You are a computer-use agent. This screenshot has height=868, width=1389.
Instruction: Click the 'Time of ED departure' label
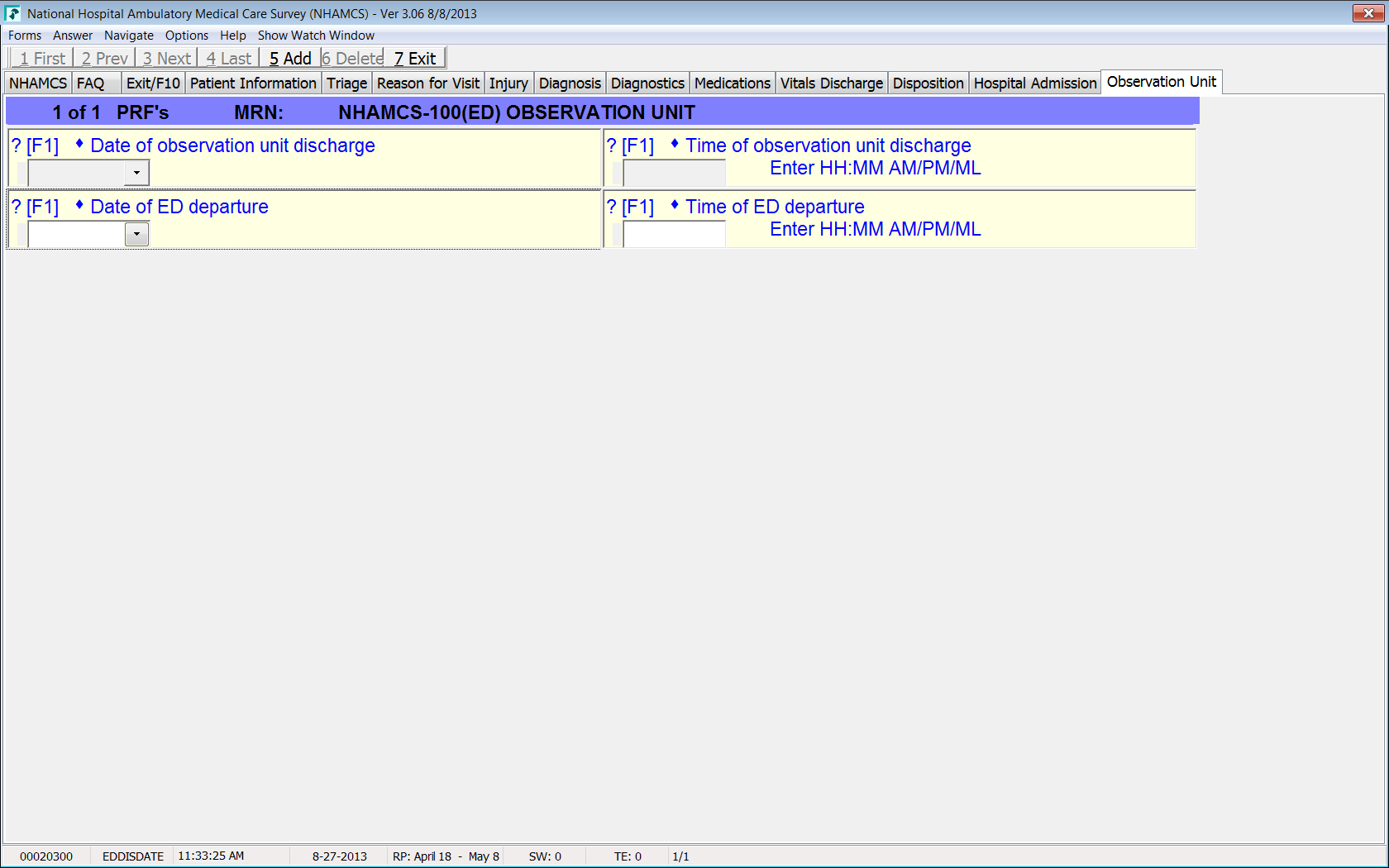click(x=775, y=207)
